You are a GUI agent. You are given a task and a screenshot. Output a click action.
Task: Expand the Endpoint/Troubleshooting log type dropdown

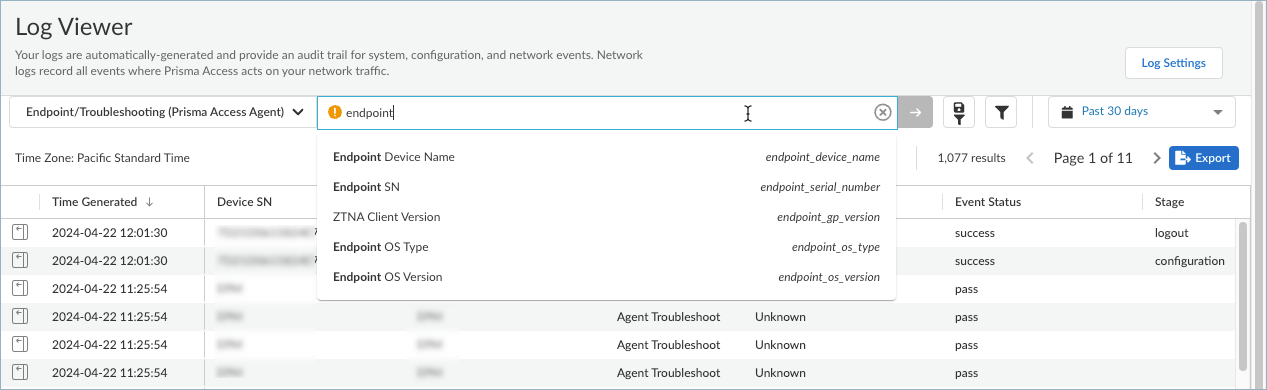pos(163,112)
